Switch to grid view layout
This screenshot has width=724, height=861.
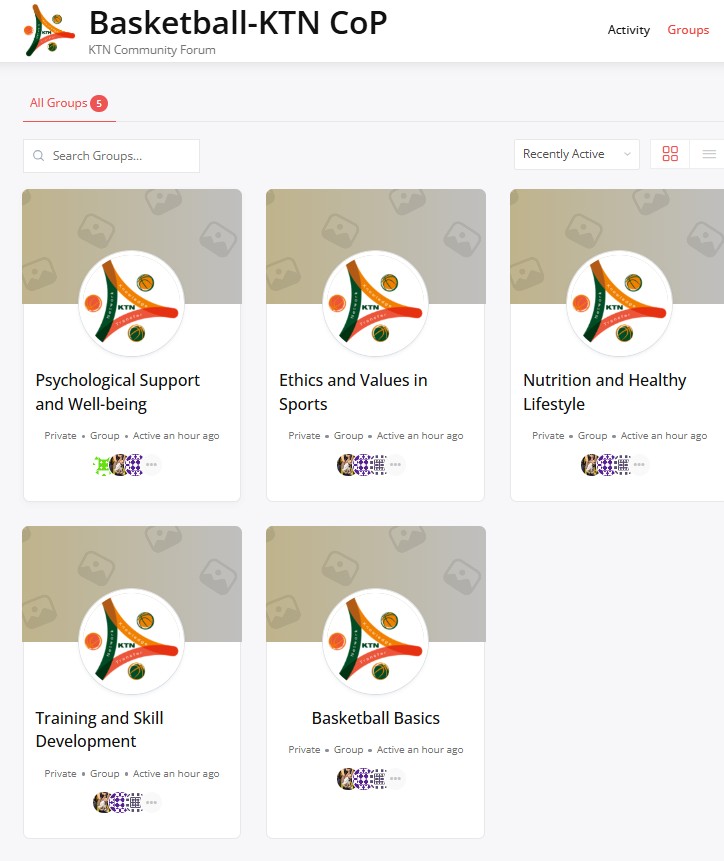[670, 154]
